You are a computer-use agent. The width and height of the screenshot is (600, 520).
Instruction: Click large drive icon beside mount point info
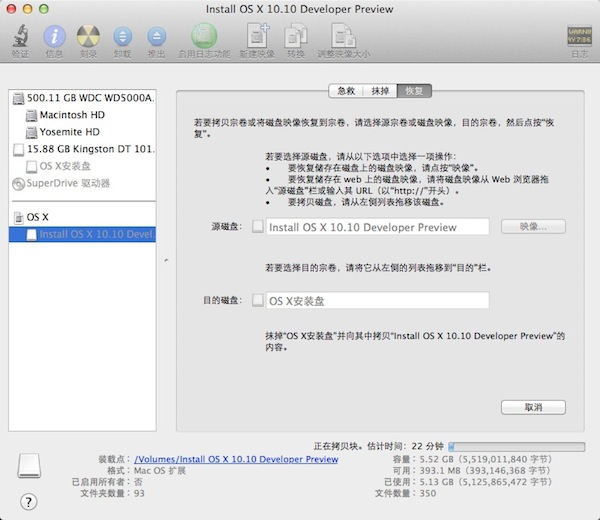(29, 466)
